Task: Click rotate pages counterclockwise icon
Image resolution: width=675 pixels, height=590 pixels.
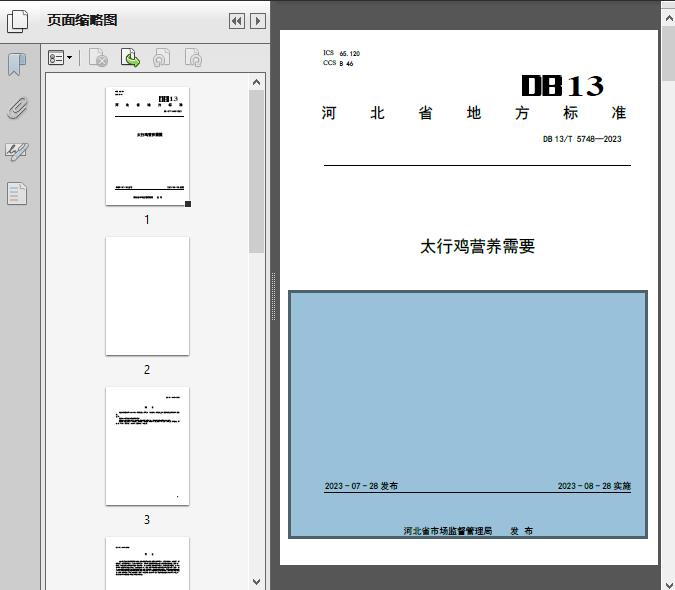Action: tap(161, 58)
